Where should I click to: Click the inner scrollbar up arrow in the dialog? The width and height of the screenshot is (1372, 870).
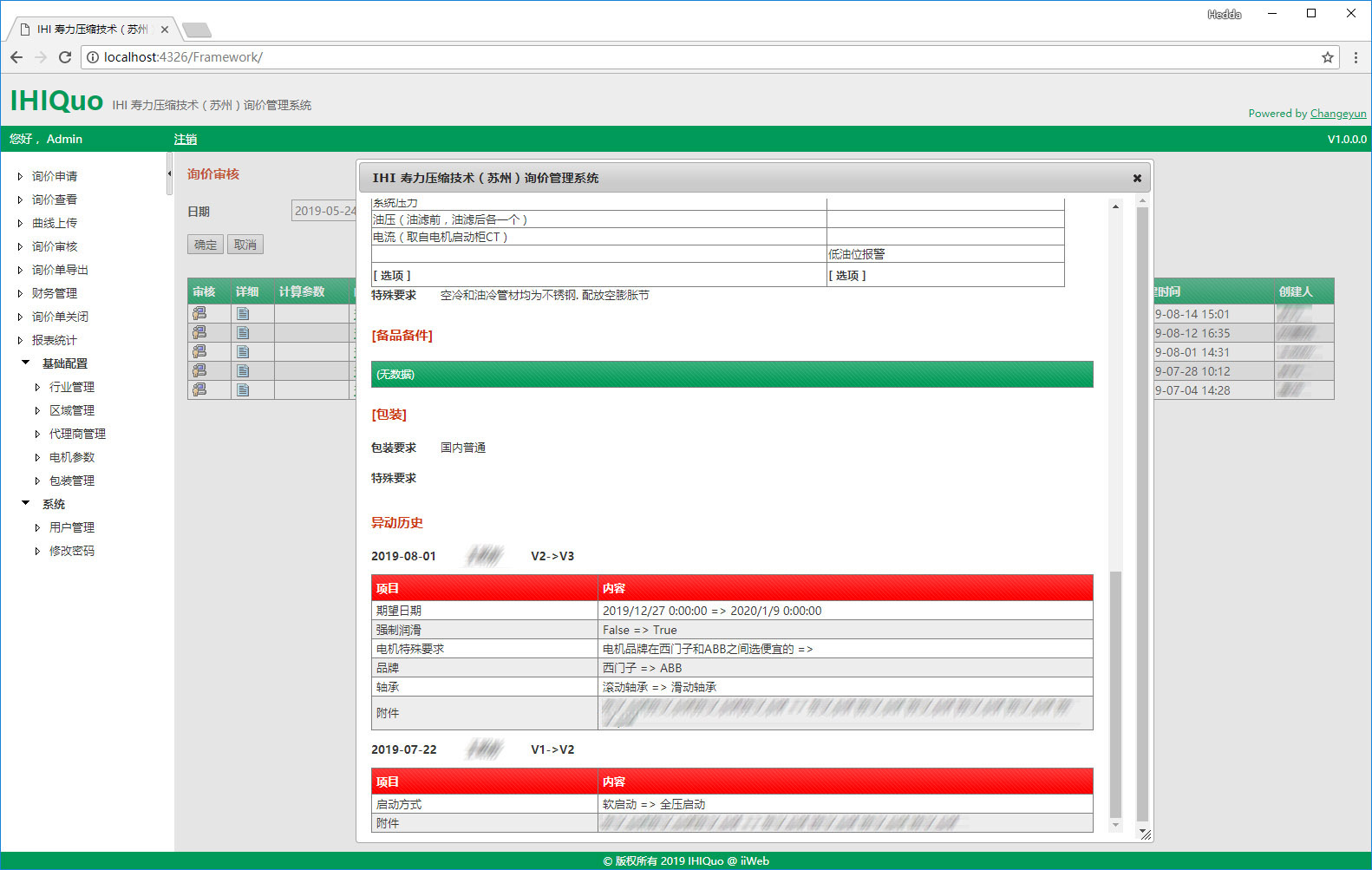tap(1115, 206)
